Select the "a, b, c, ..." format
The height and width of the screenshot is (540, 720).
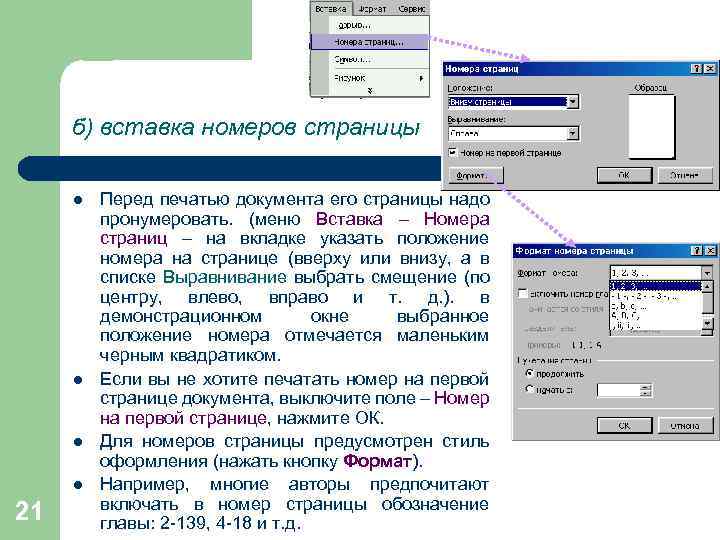[x=655, y=306]
